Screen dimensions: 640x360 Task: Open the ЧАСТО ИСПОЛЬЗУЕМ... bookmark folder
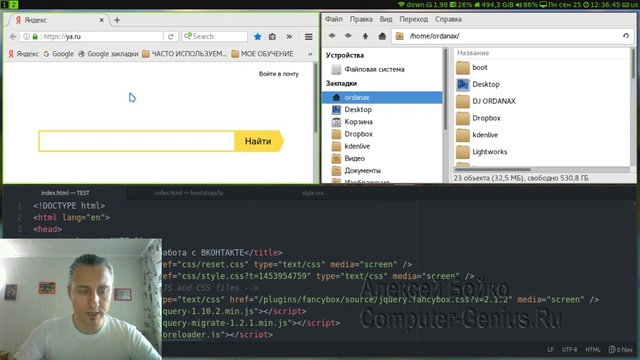click(x=184, y=54)
